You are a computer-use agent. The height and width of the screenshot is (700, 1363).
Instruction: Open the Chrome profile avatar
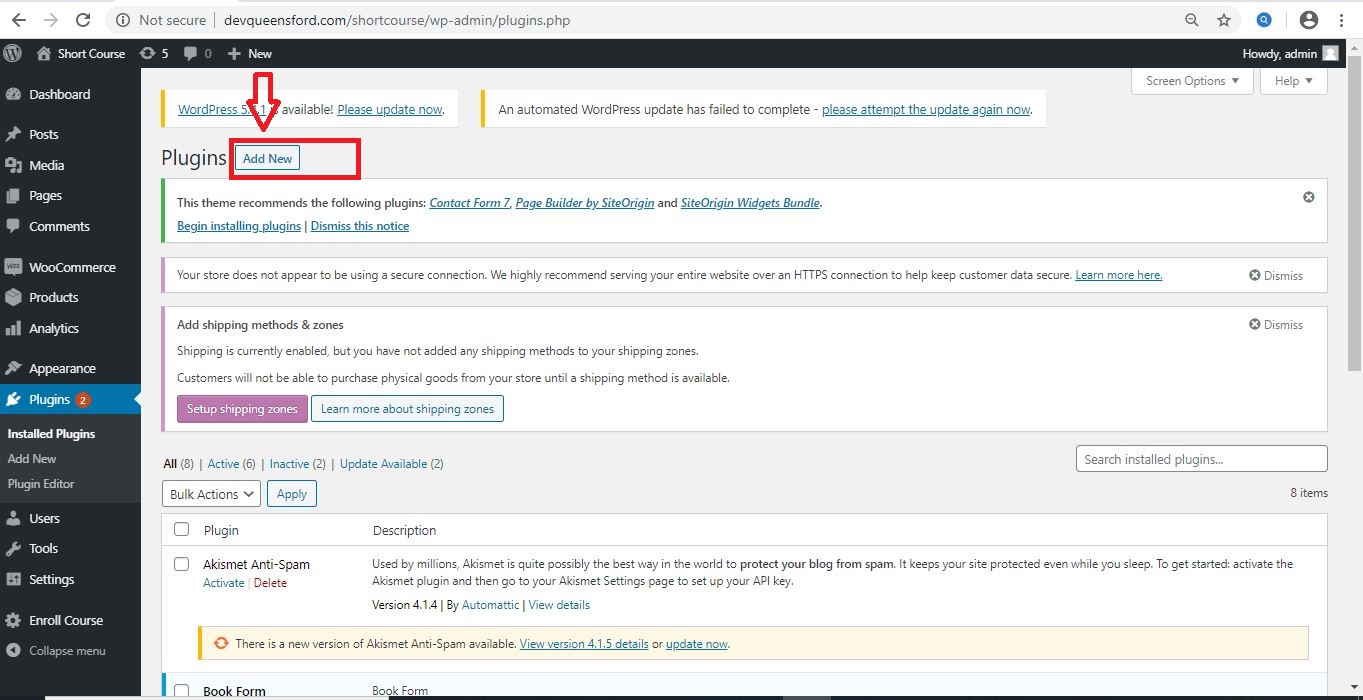pyautogui.click(x=1308, y=20)
